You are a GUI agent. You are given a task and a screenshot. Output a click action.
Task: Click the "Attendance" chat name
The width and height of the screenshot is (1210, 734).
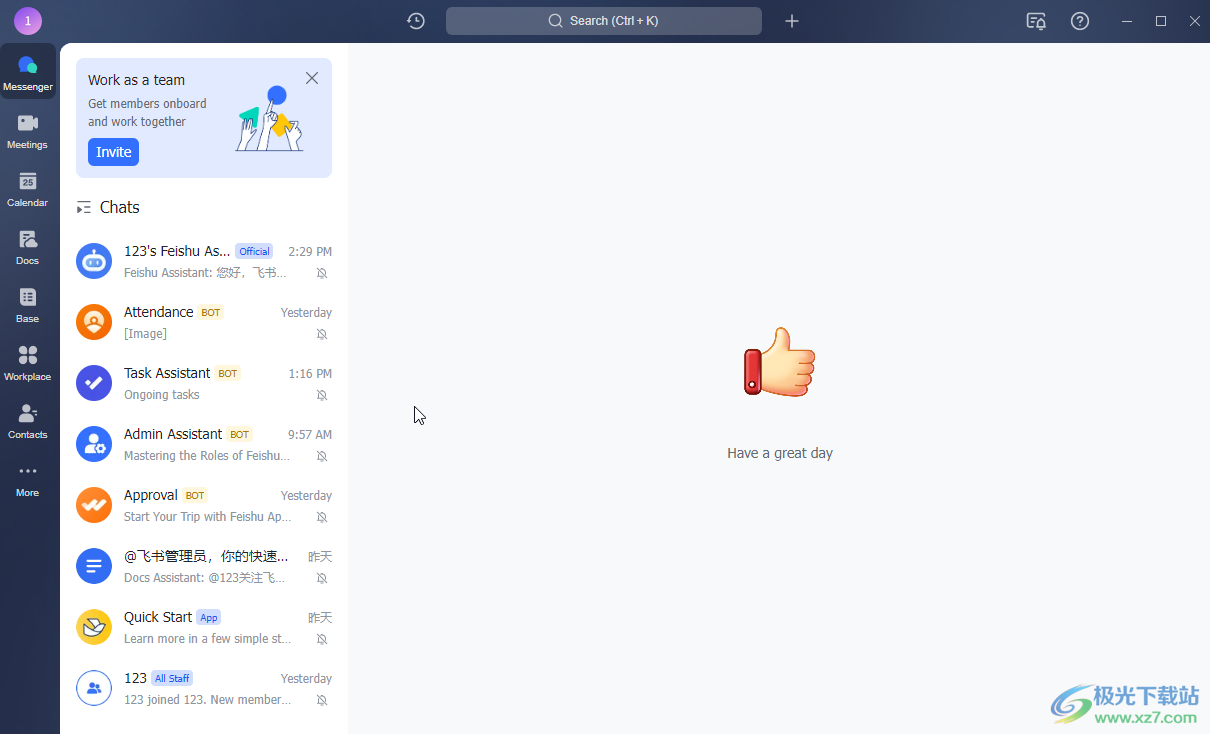pyautogui.click(x=159, y=312)
